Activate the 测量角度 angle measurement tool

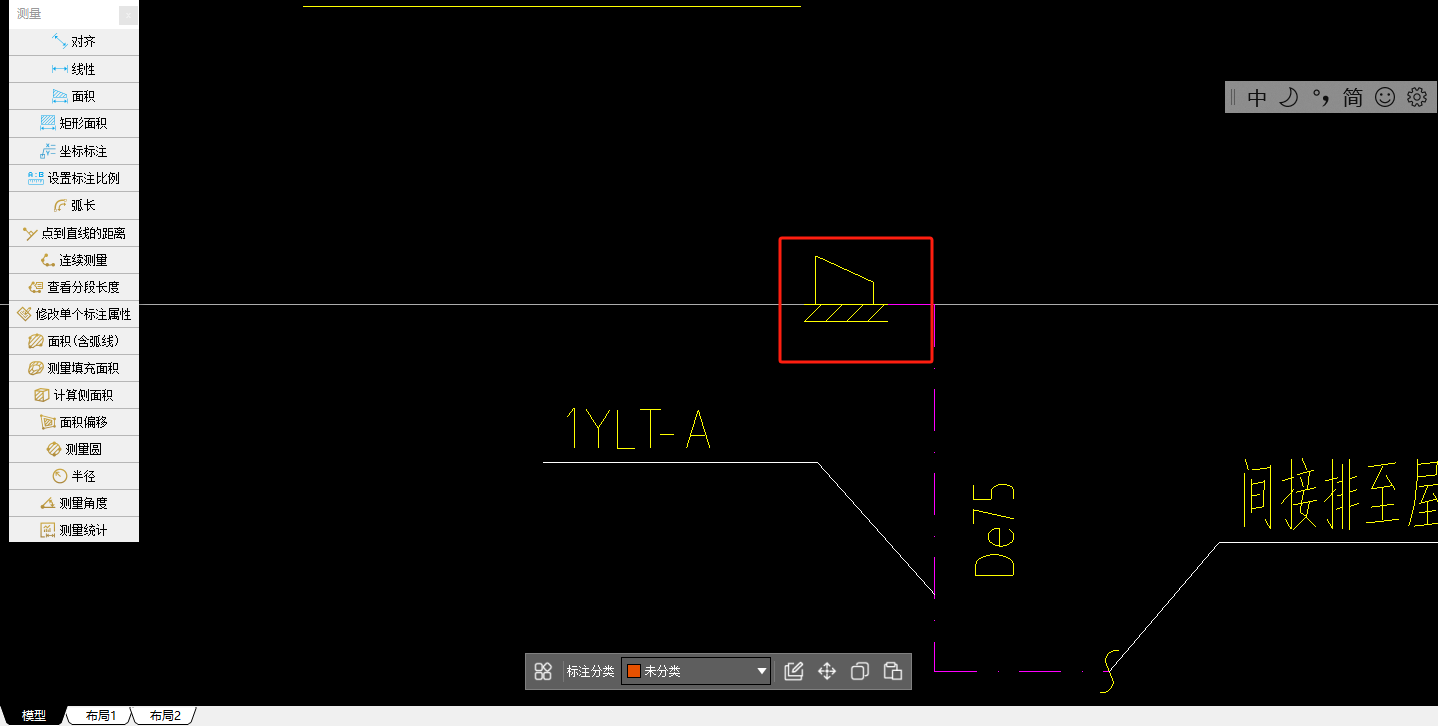pyautogui.click(x=74, y=503)
